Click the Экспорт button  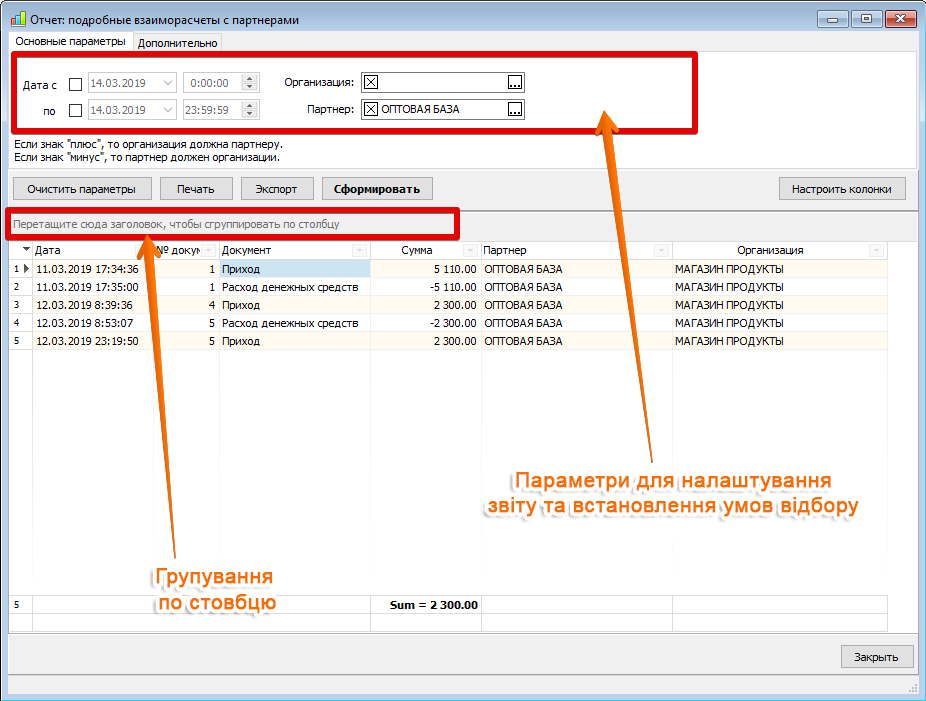(x=276, y=189)
